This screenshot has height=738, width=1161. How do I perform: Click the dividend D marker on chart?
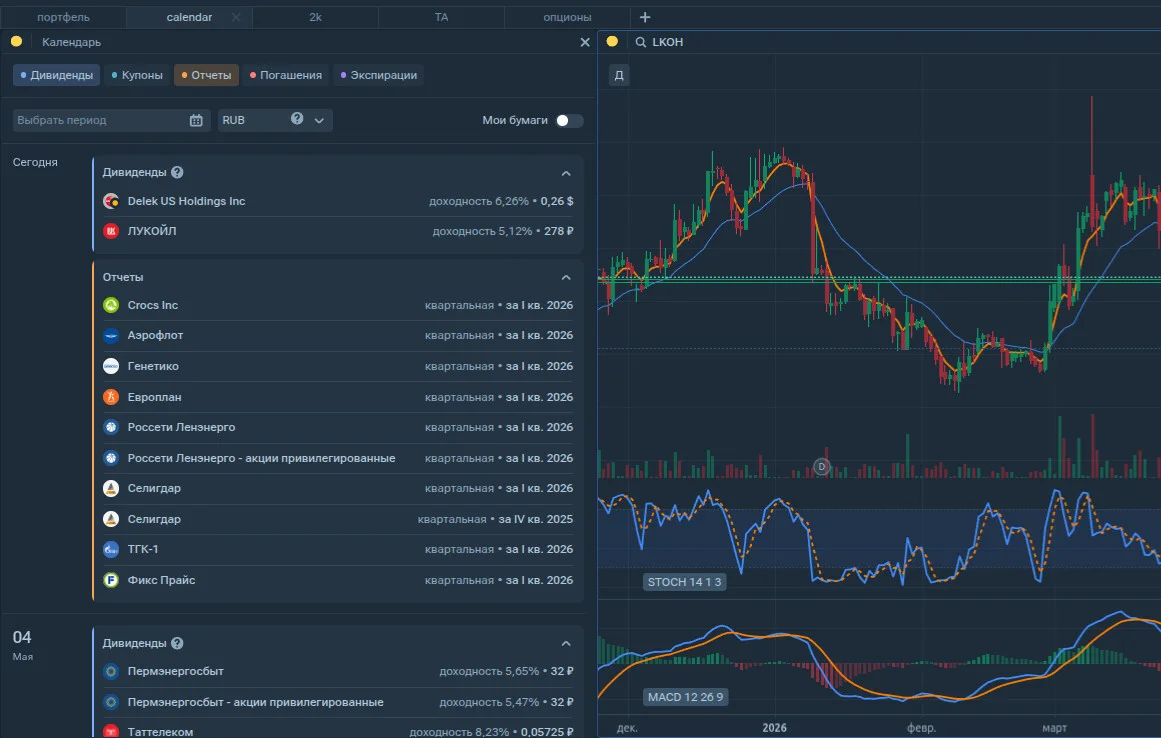pos(821,466)
